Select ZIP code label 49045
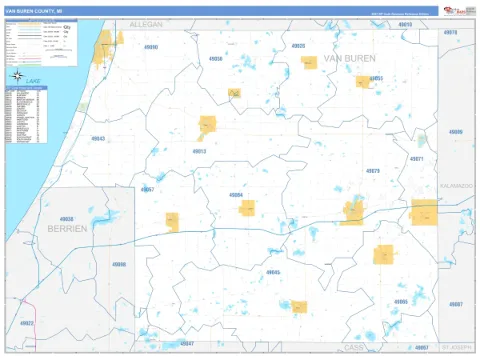This screenshot has width=480, height=360. (x=273, y=272)
